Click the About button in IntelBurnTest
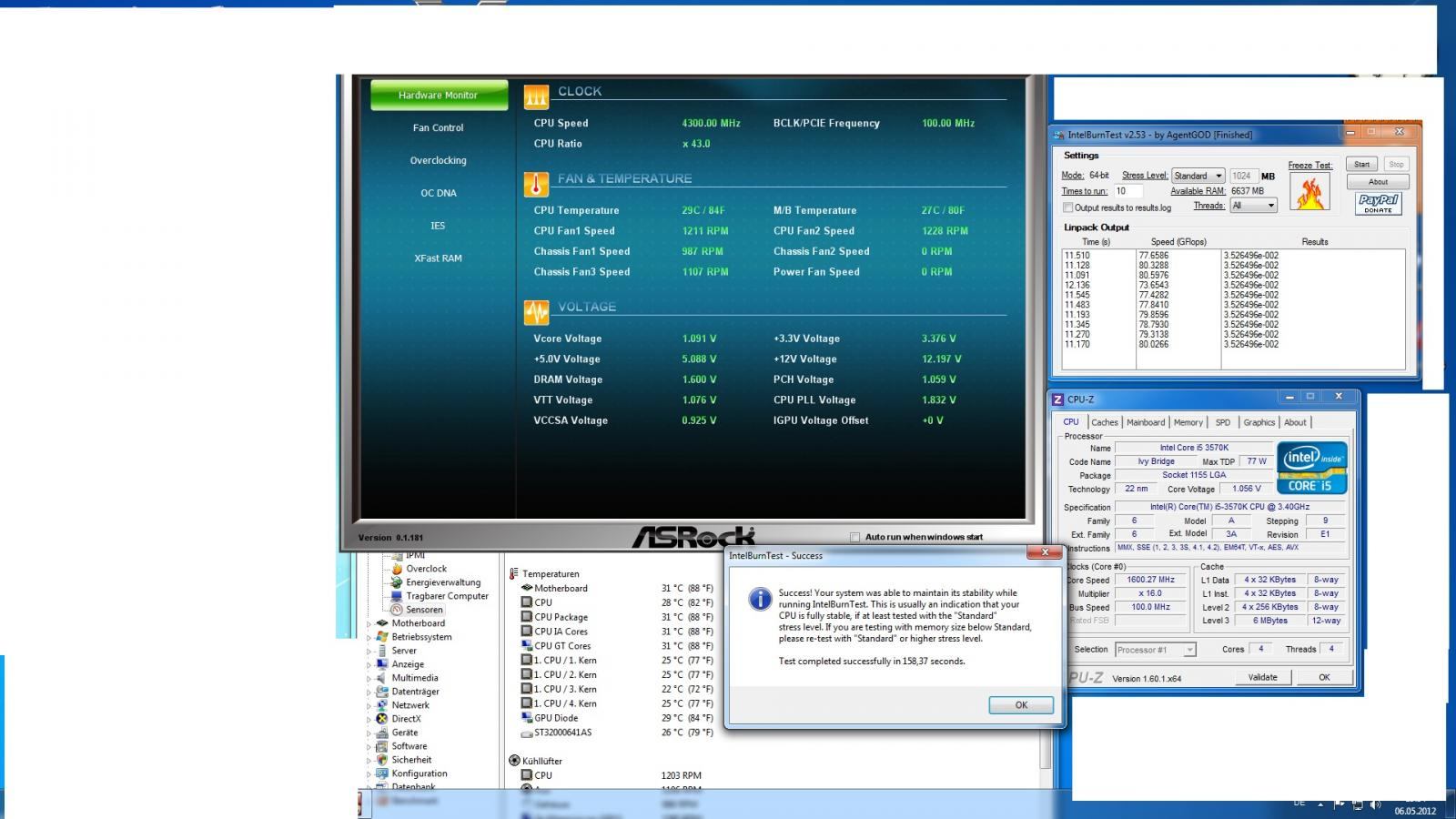 (1378, 182)
